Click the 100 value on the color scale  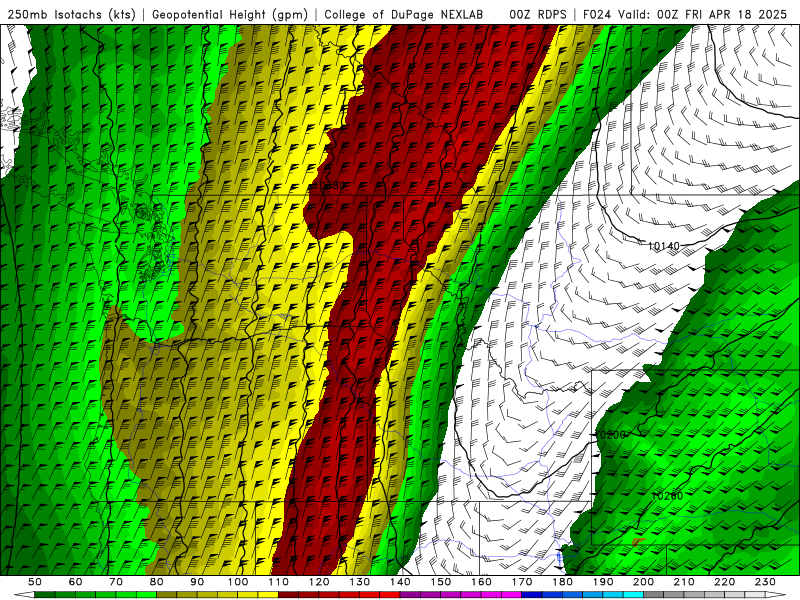(x=238, y=582)
